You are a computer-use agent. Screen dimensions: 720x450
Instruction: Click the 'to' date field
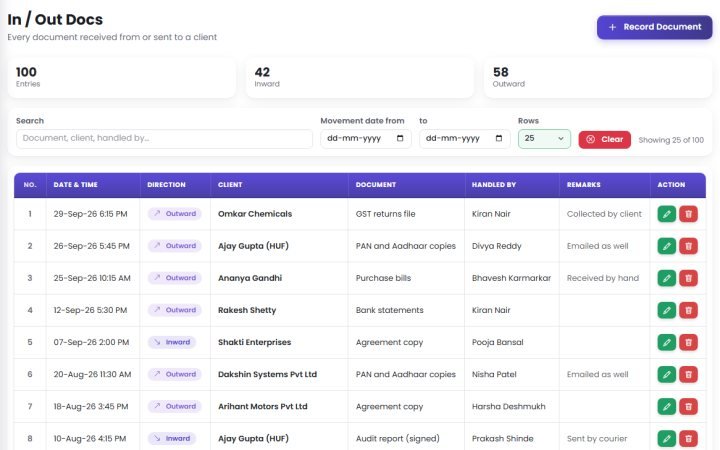(464, 139)
